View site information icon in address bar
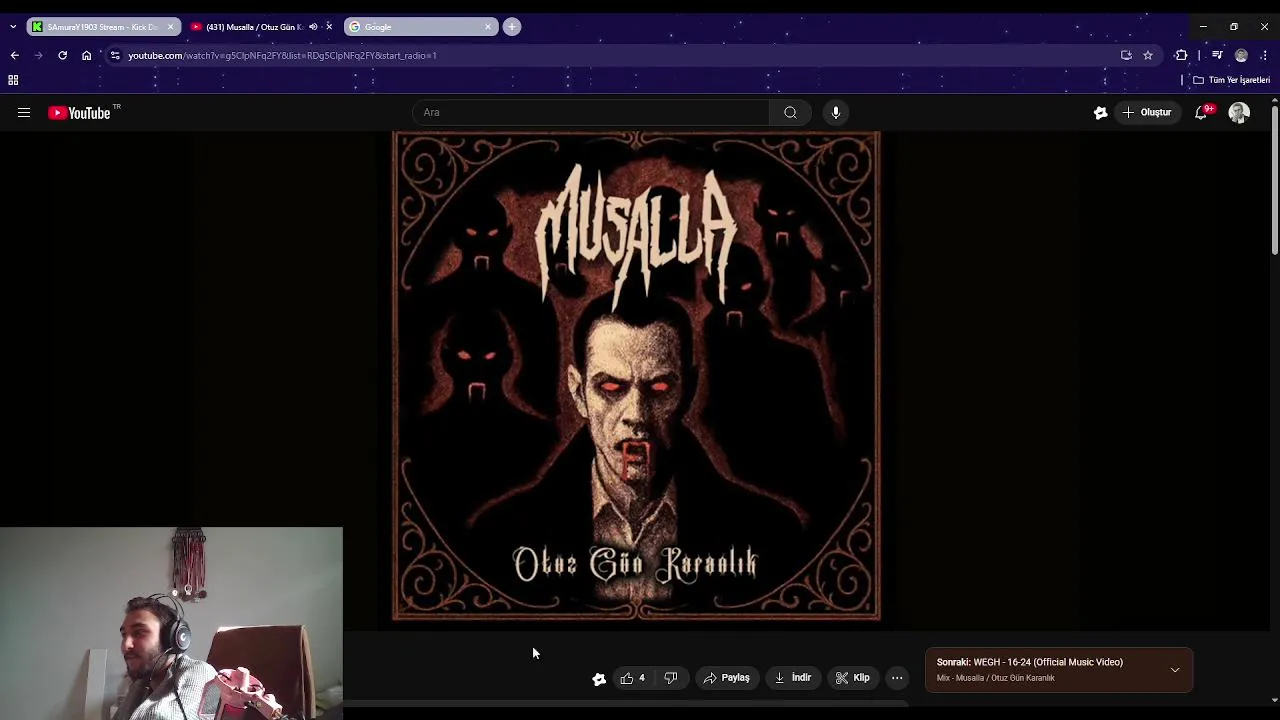 115,55
